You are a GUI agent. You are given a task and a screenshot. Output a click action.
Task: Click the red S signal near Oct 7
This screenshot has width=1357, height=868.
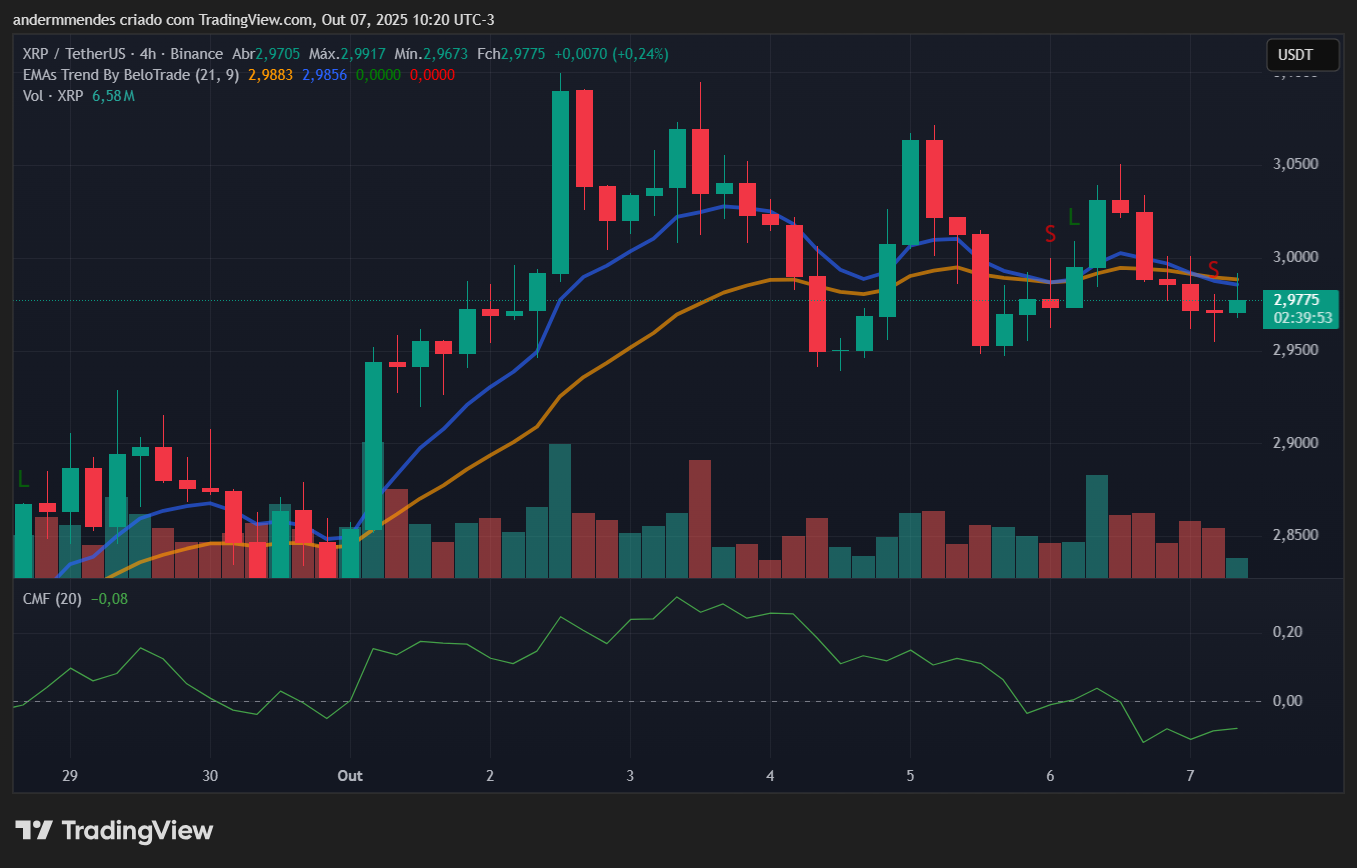[x=1213, y=269]
